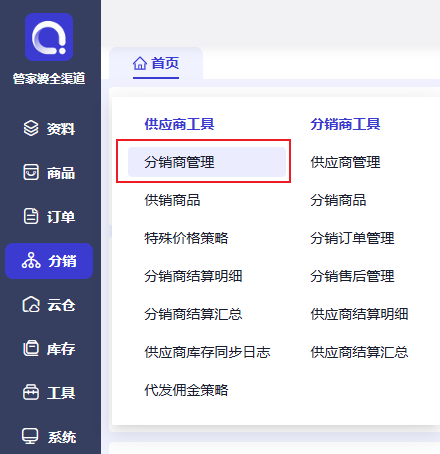Open the 订单 document icon
Viewport: 440px width, 454px height.
(x=31, y=216)
